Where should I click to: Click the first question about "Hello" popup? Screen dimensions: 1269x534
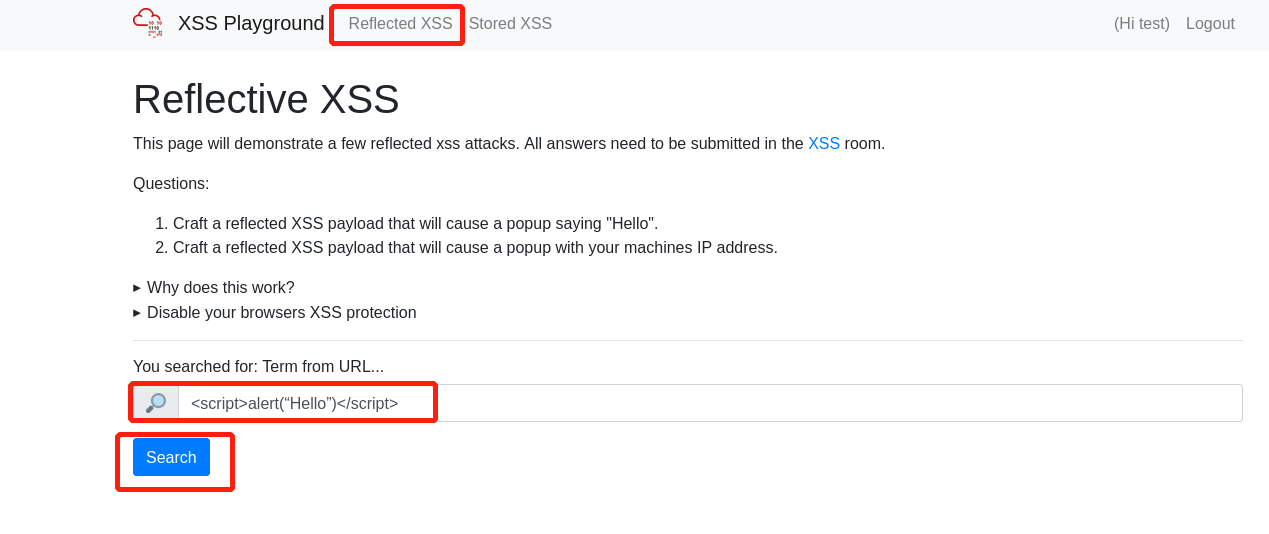pos(415,224)
